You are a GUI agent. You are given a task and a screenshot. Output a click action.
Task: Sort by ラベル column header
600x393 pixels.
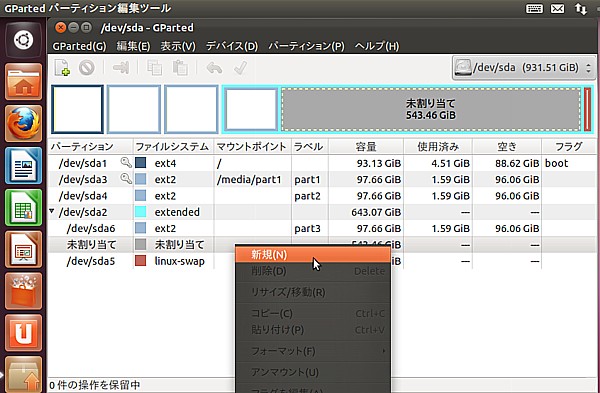coord(310,147)
